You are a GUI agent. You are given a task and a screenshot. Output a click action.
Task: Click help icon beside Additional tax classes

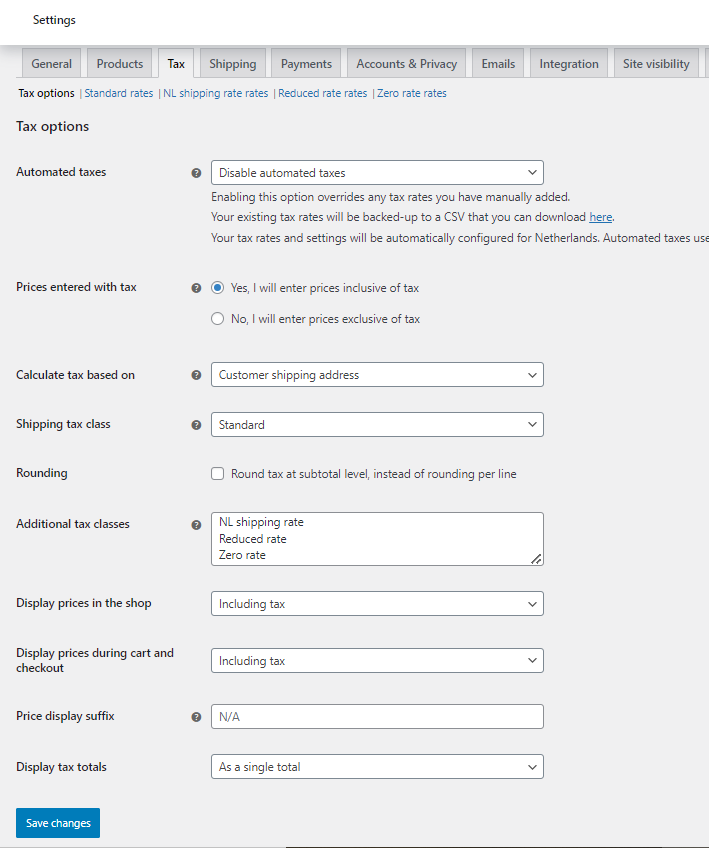tap(196, 525)
